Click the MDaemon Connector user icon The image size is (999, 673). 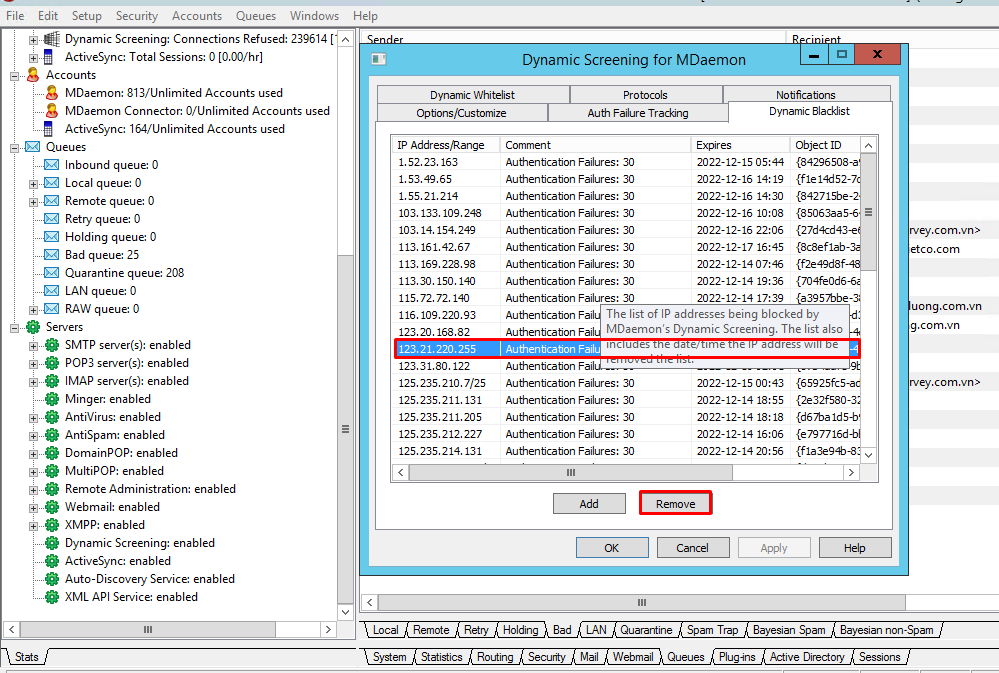coord(52,111)
